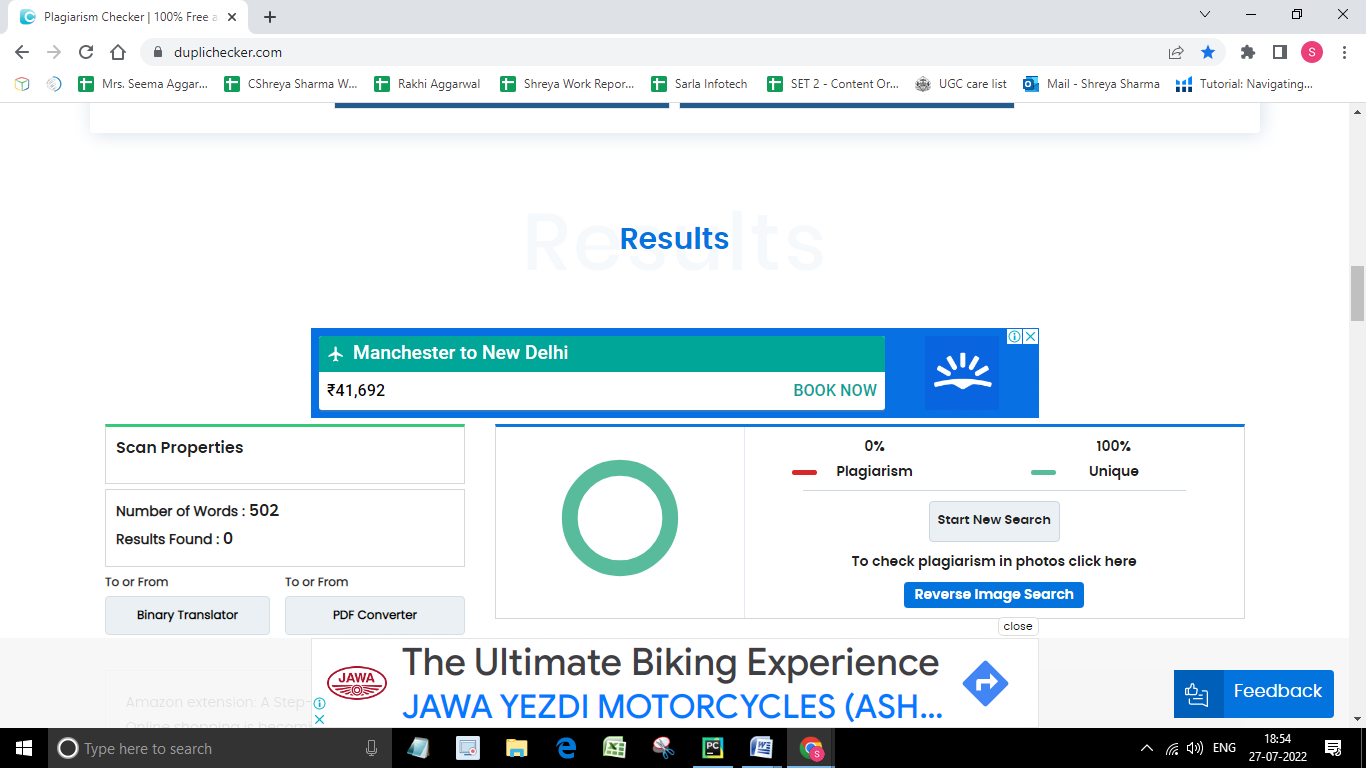
Task: Open the notification center icon
Action: (1333, 748)
